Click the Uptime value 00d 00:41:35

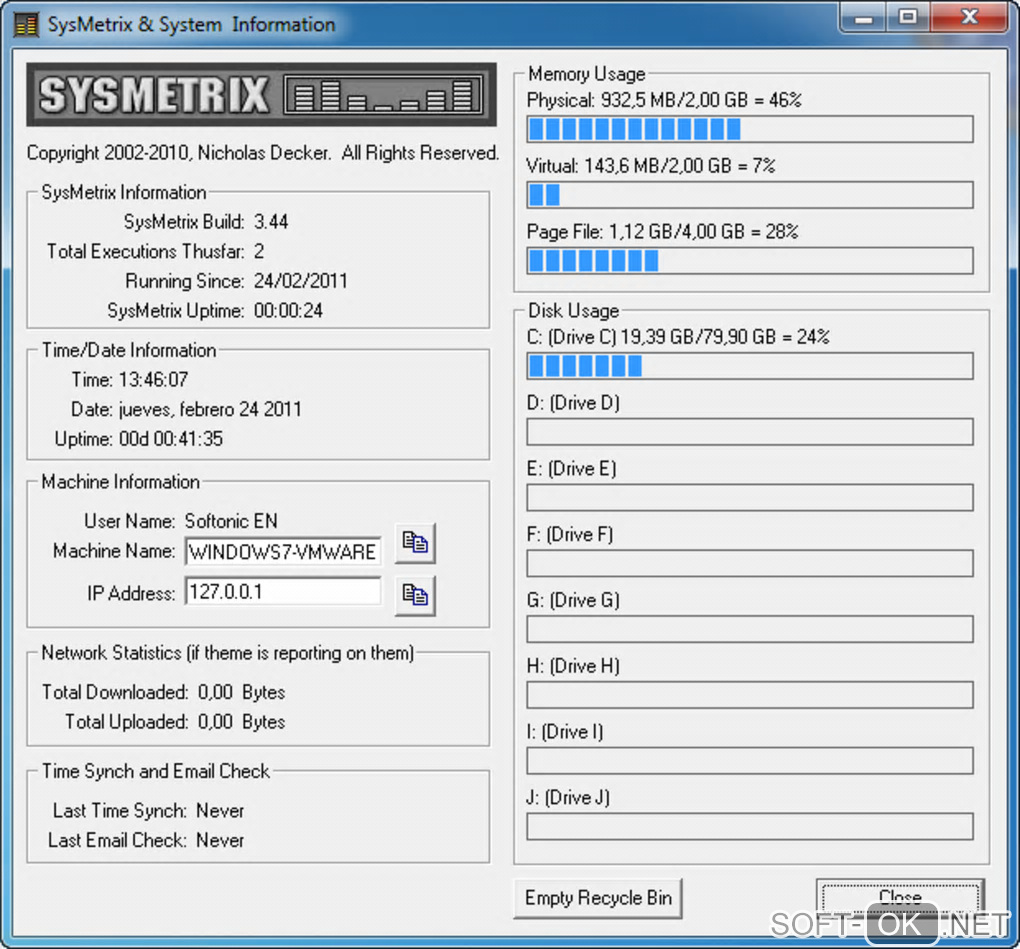pyautogui.click(x=171, y=438)
